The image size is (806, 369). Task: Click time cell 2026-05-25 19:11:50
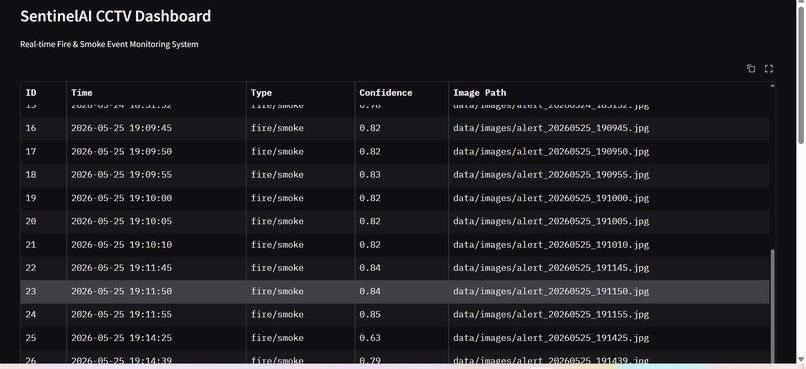click(x=156, y=291)
